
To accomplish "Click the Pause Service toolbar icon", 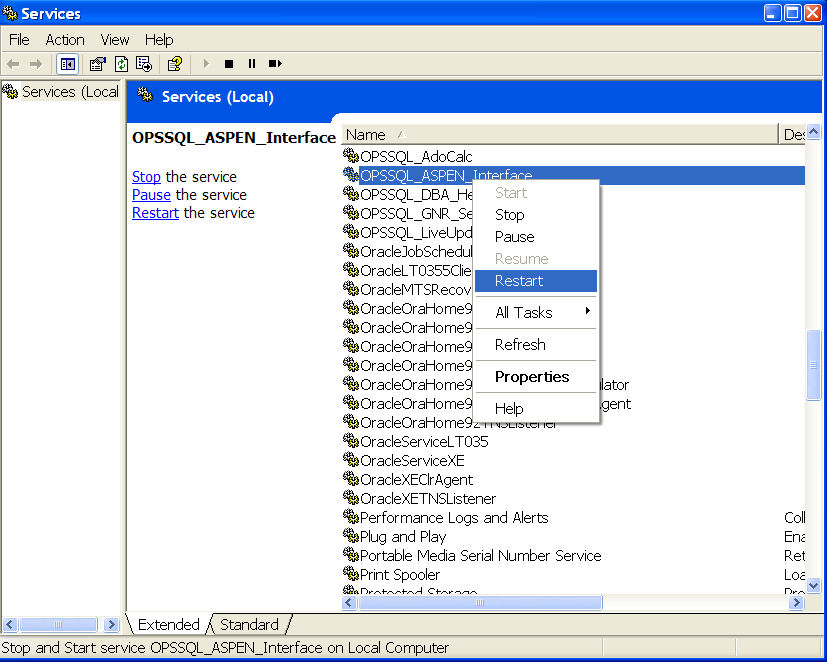I will click(x=252, y=64).
